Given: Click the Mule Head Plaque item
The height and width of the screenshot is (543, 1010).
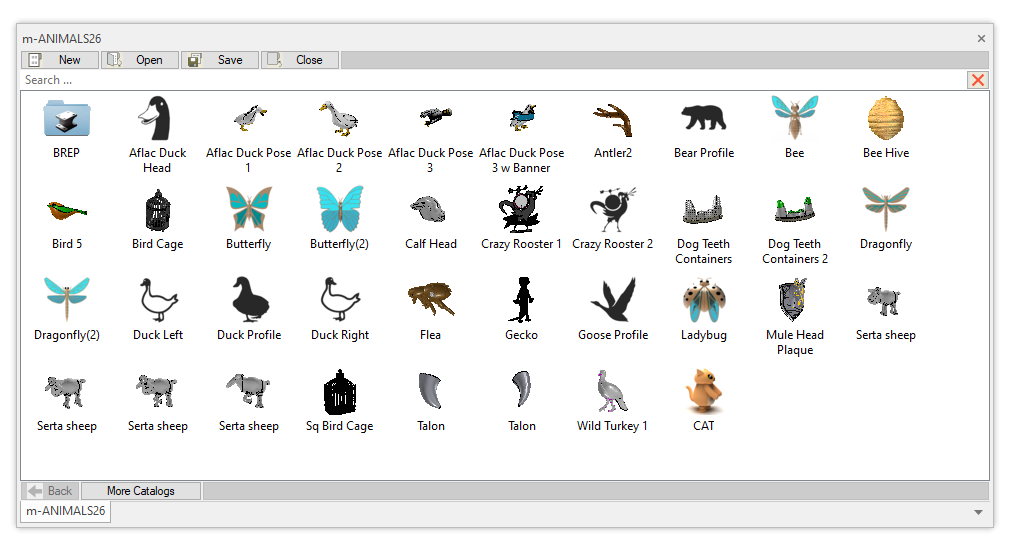Looking at the screenshot, I should coord(794,301).
